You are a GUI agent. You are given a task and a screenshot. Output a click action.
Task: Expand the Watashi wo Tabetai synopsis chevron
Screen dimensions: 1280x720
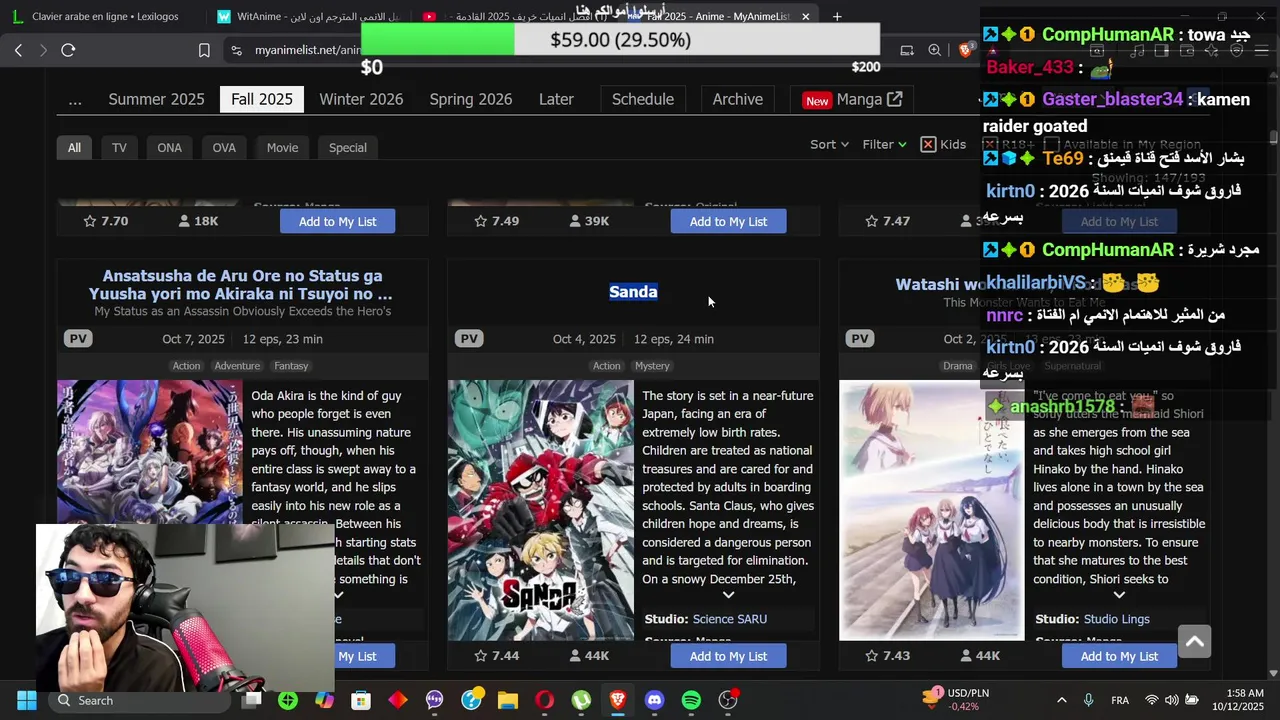tap(1119, 595)
